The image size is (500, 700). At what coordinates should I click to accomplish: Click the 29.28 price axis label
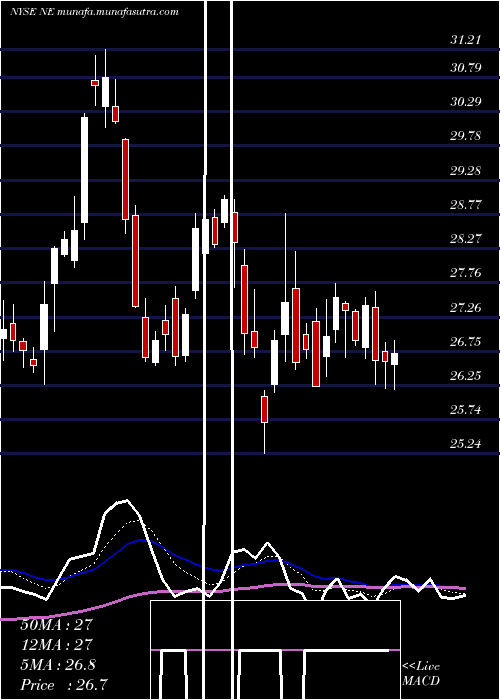point(465,170)
